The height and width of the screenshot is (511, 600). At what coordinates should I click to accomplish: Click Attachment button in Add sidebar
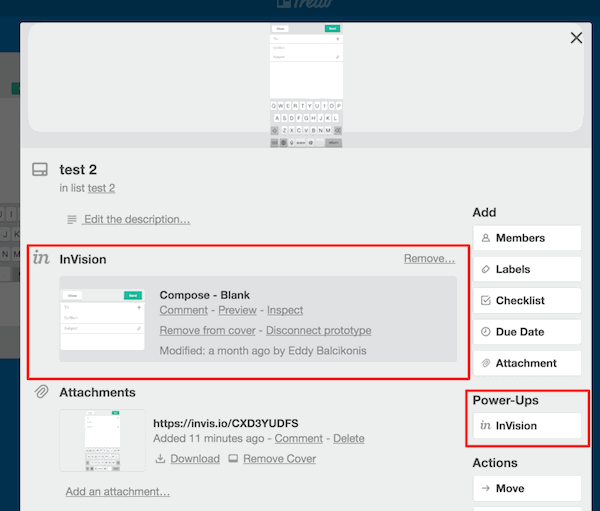click(x=527, y=363)
